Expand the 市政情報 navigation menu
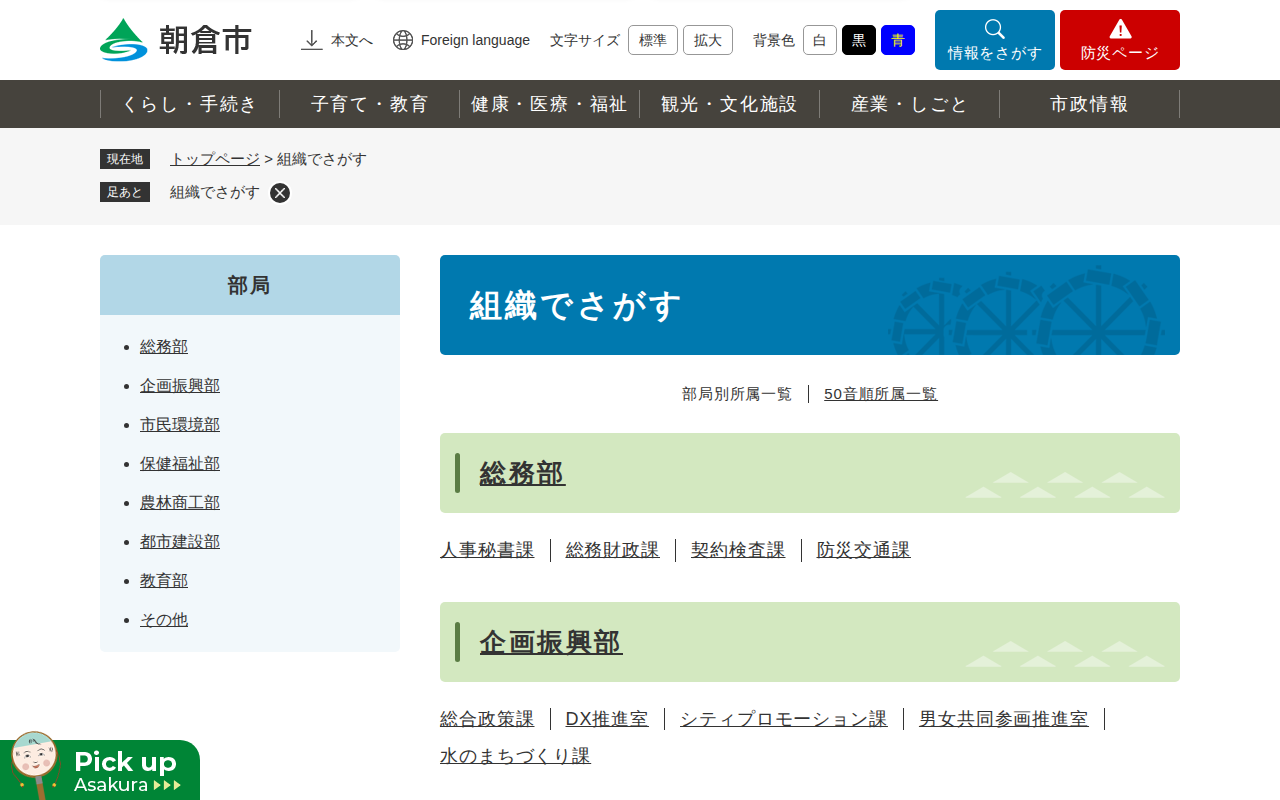This screenshot has width=1280, height=800. tap(1090, 103)
